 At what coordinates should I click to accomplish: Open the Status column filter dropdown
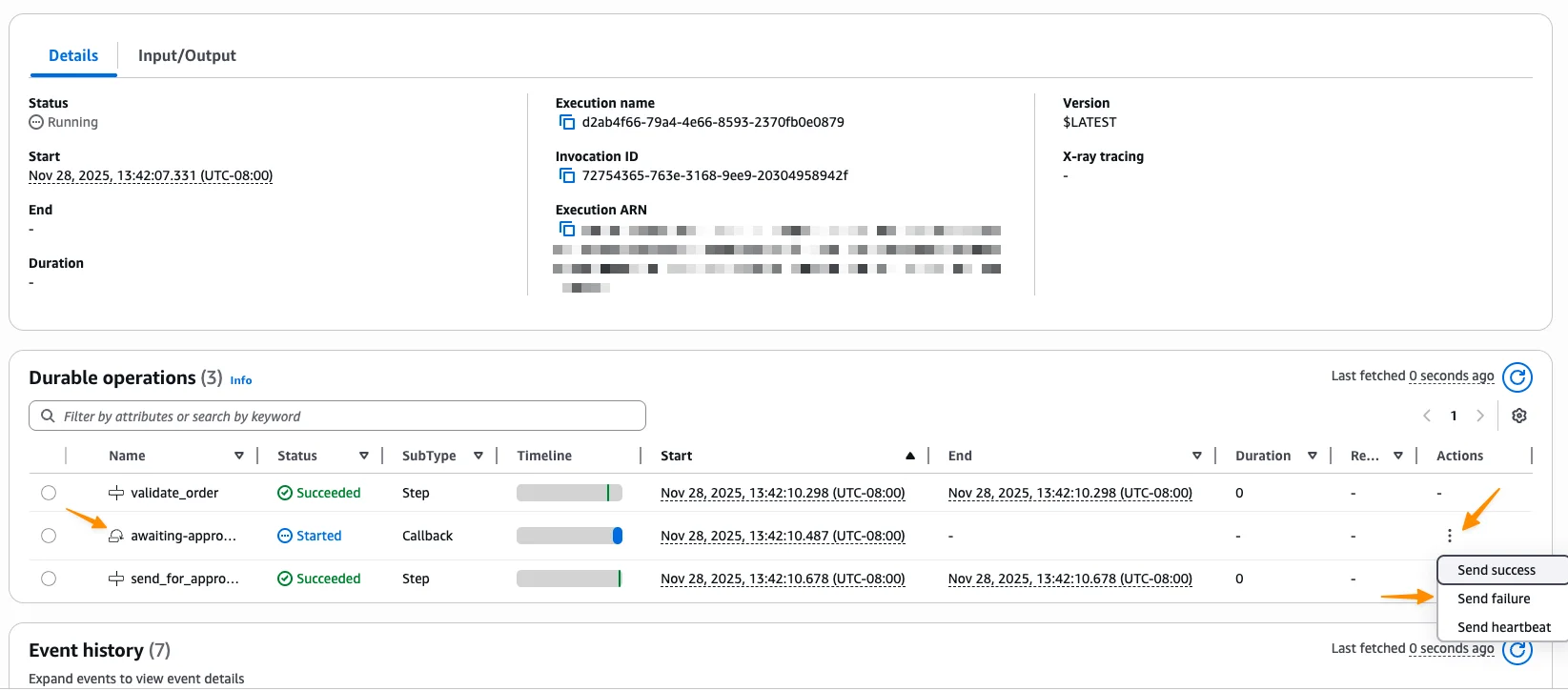tap(364, 456)
